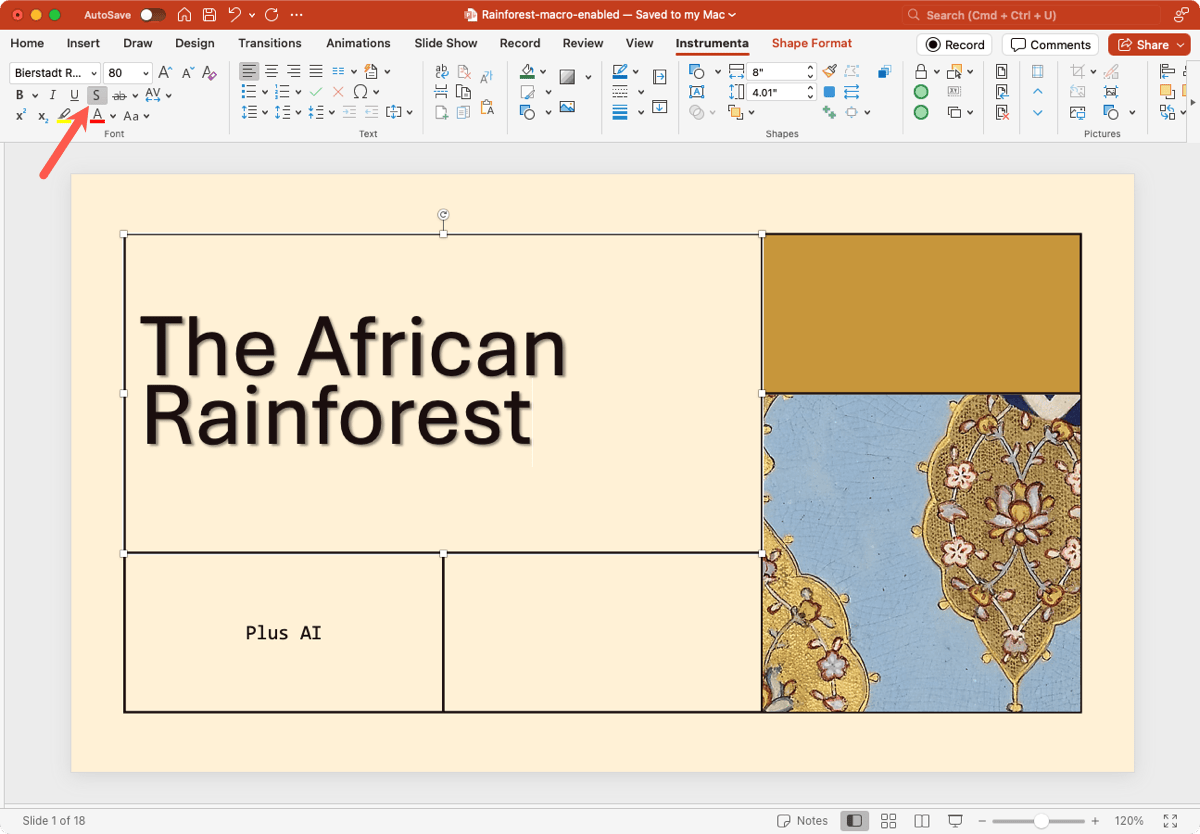Open the Review tab
This screenshot has width=1200, height=834.
pyautogui.click(x=583, y=43)
